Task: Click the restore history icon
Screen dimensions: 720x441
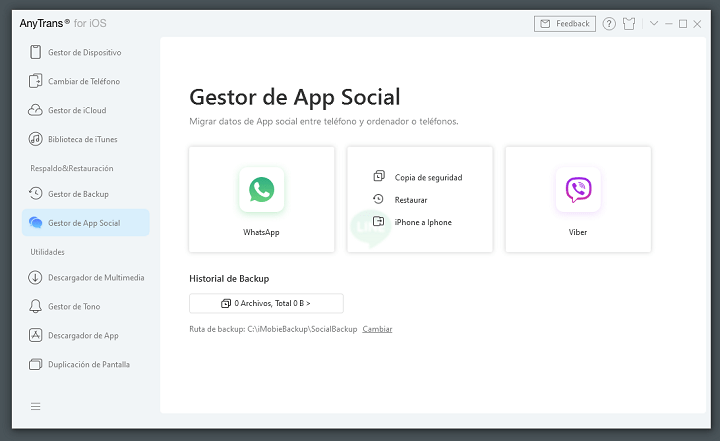Action: pos(378,199)
